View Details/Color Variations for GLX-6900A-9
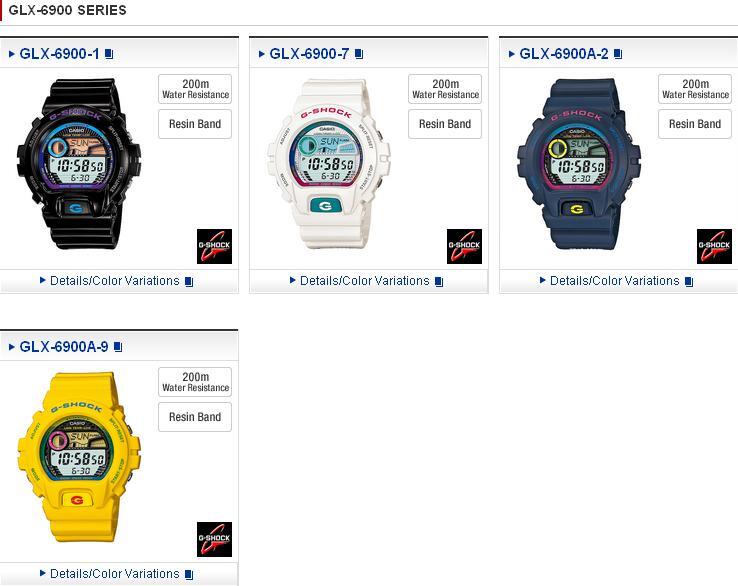This screenshot has width=738, height=586. [x=115, y=574]
